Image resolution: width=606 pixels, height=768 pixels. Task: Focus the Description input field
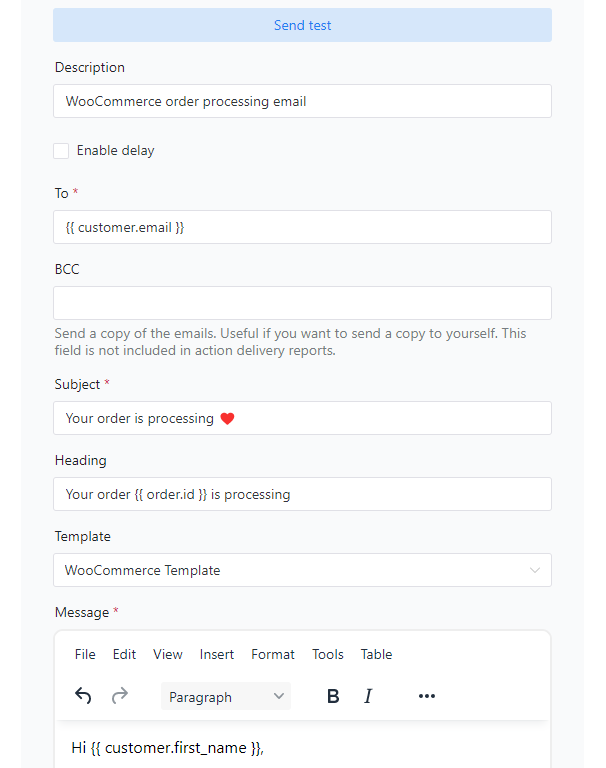[x=302, y=101]
